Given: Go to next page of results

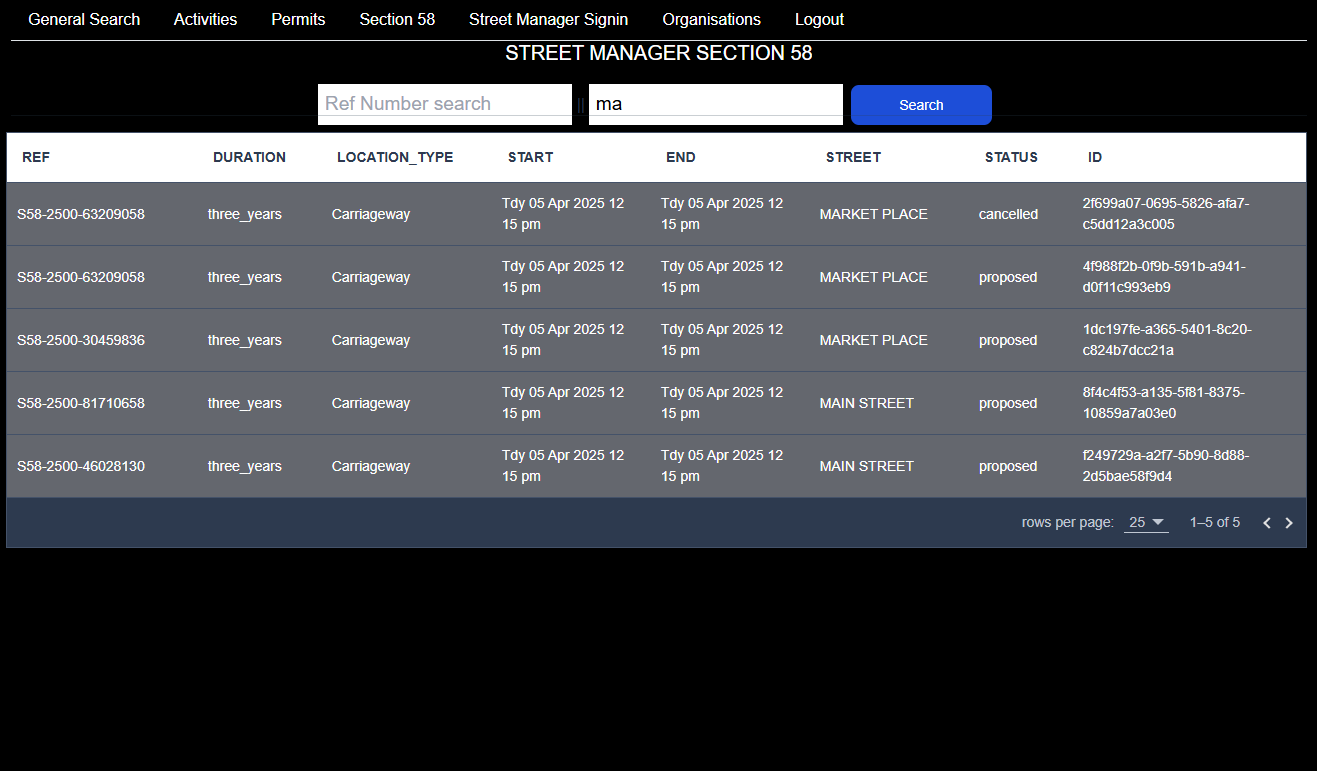Looking at the screenshot, I should click(x=1289, y=523).
